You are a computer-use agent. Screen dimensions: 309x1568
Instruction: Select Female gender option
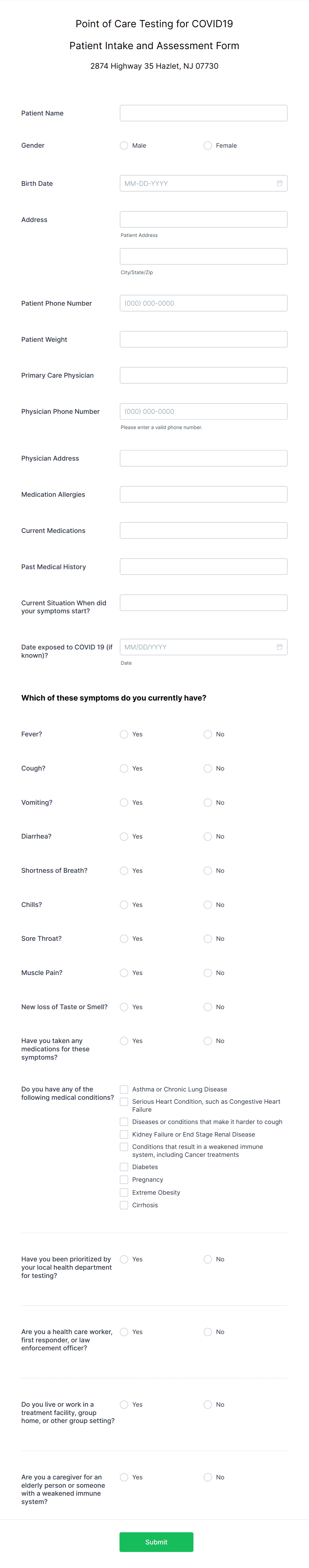(x=208, y=145)
